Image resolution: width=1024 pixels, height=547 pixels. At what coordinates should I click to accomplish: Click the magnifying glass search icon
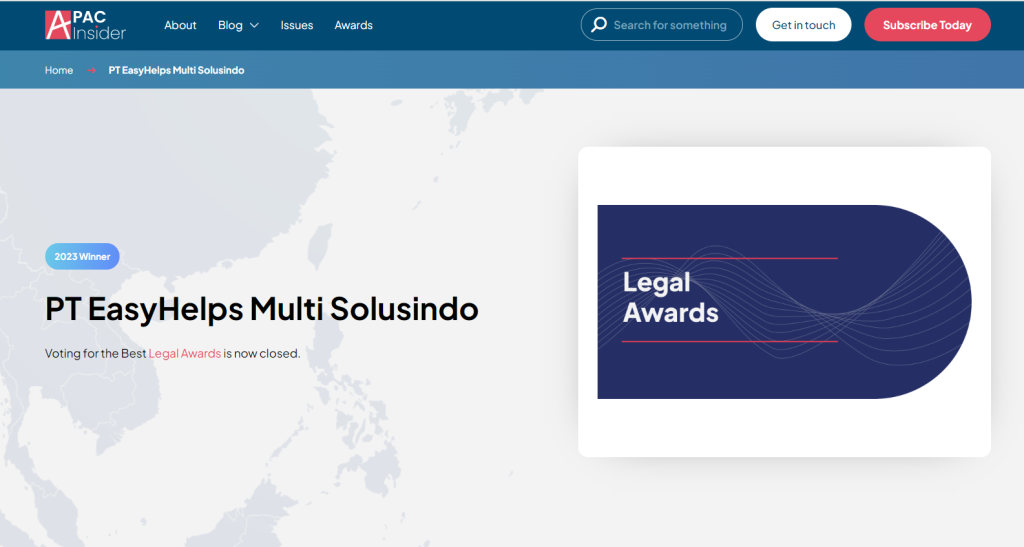coord(599,25)
